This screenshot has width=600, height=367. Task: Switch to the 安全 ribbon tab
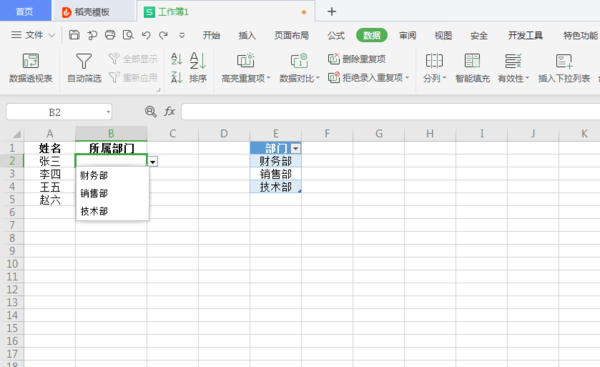pyautogui.click(x=479, y=36)
